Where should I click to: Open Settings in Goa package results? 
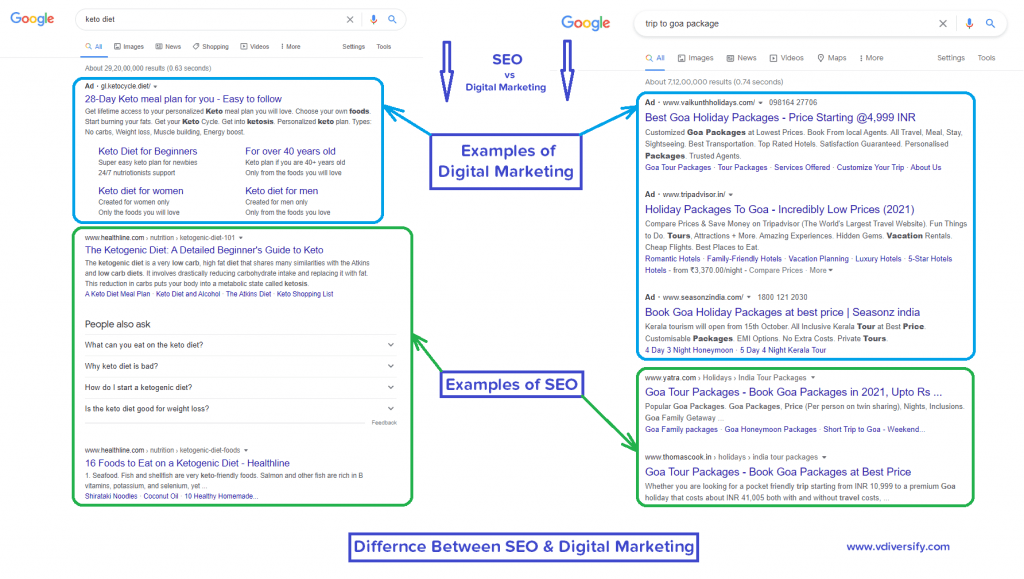(x=951, y=58)
